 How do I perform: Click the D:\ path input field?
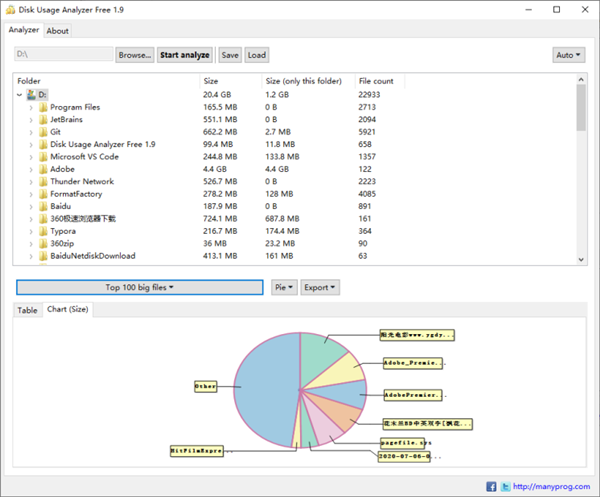point(62,55)
